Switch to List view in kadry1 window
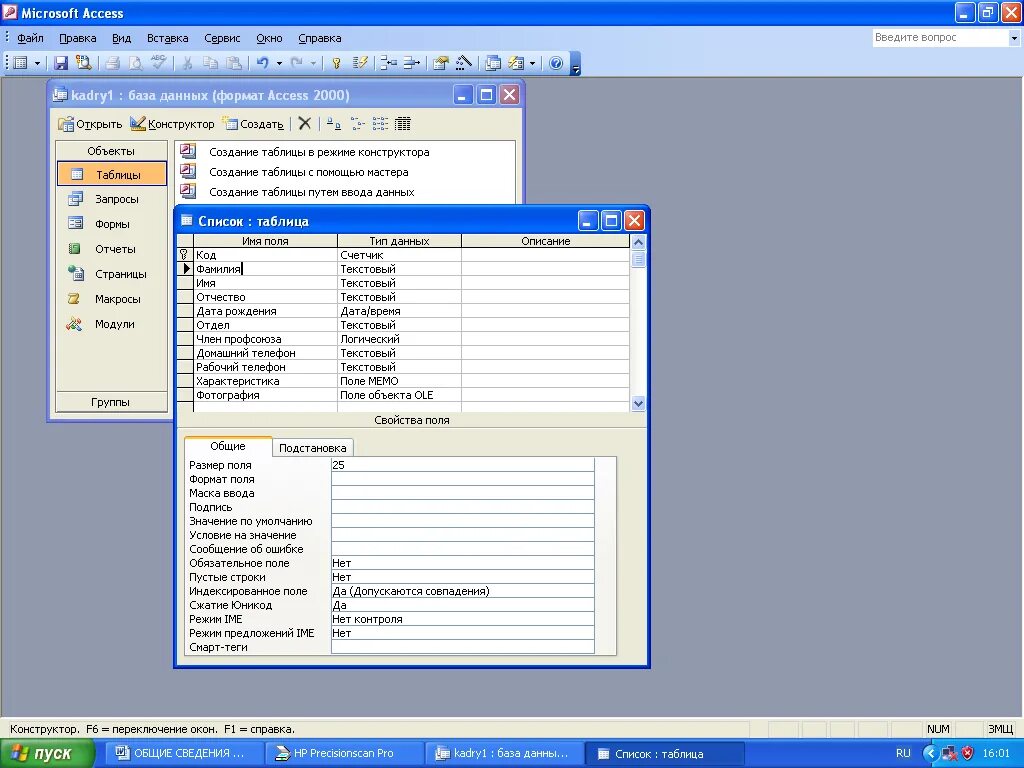The width and height of the screenshot is (1024, 768). (x=380, y=123)
